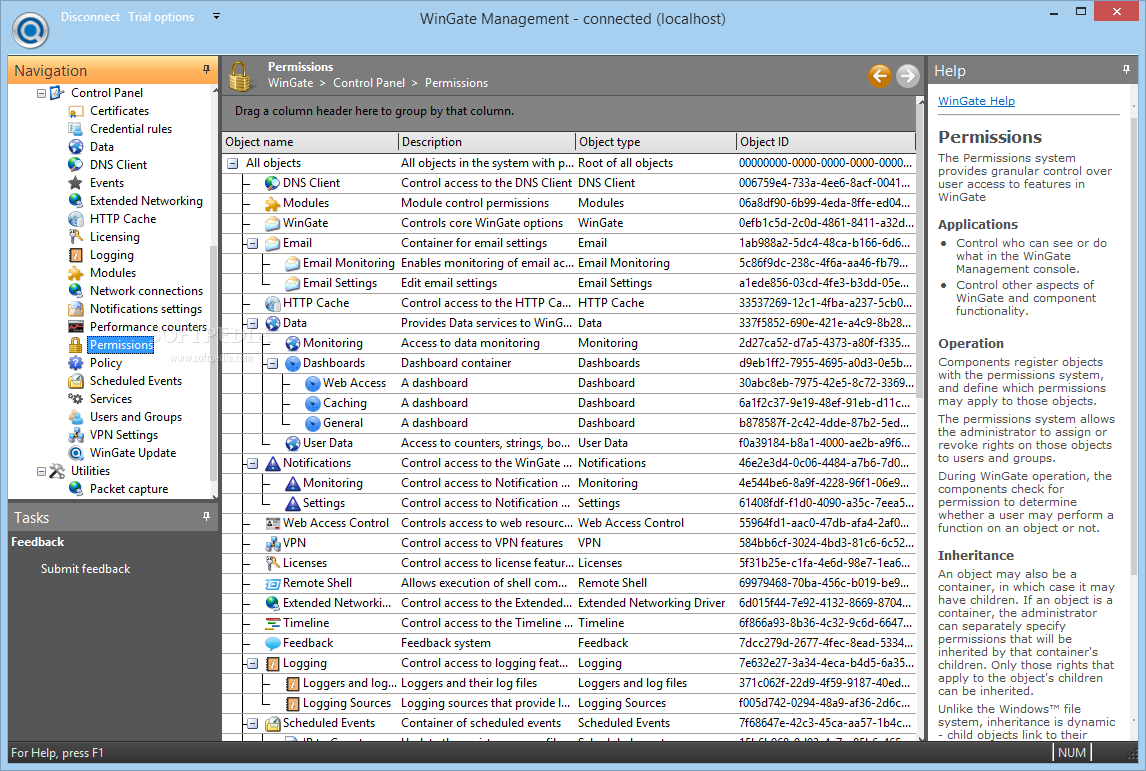This screenshot has height=771, width=1146.
Task: Click the Packet capture icon
Action: point(75,489)
